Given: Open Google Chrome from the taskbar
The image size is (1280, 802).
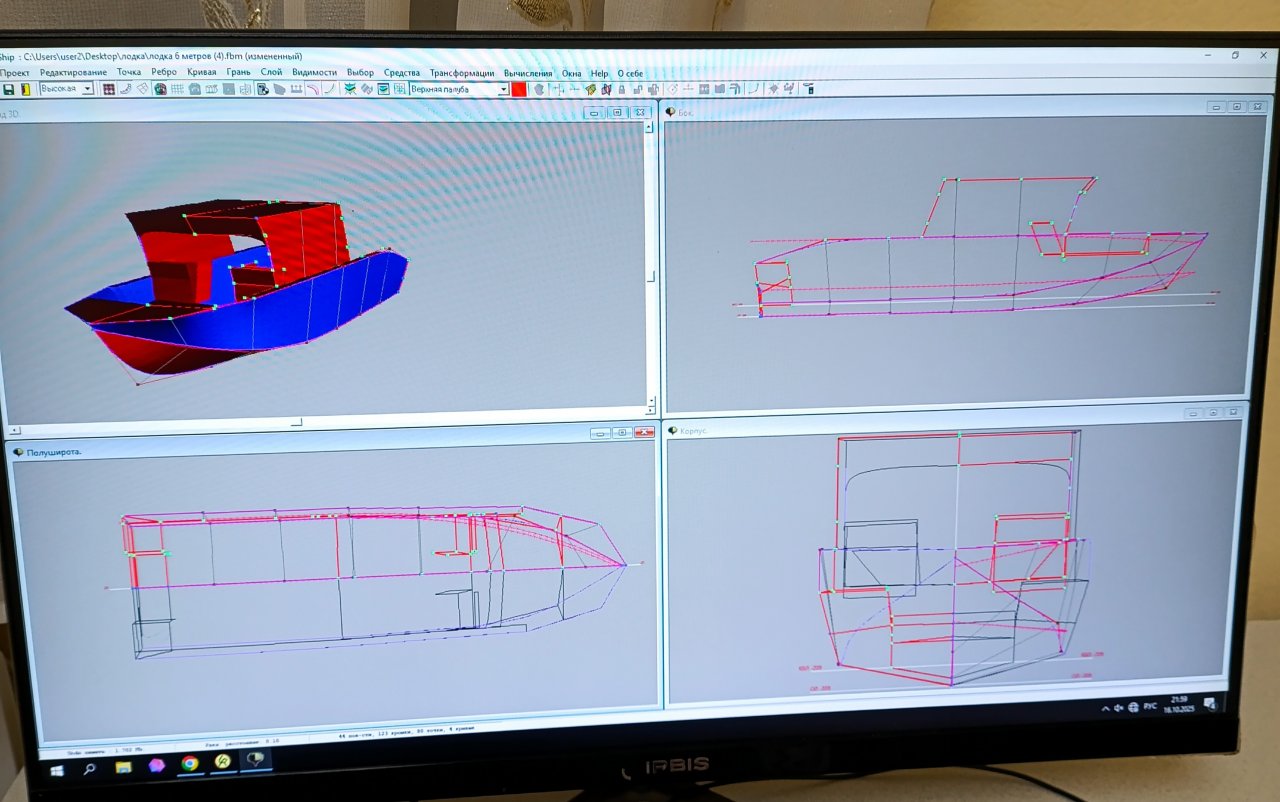Looking at the screenshot, I should tap(189, 763).
